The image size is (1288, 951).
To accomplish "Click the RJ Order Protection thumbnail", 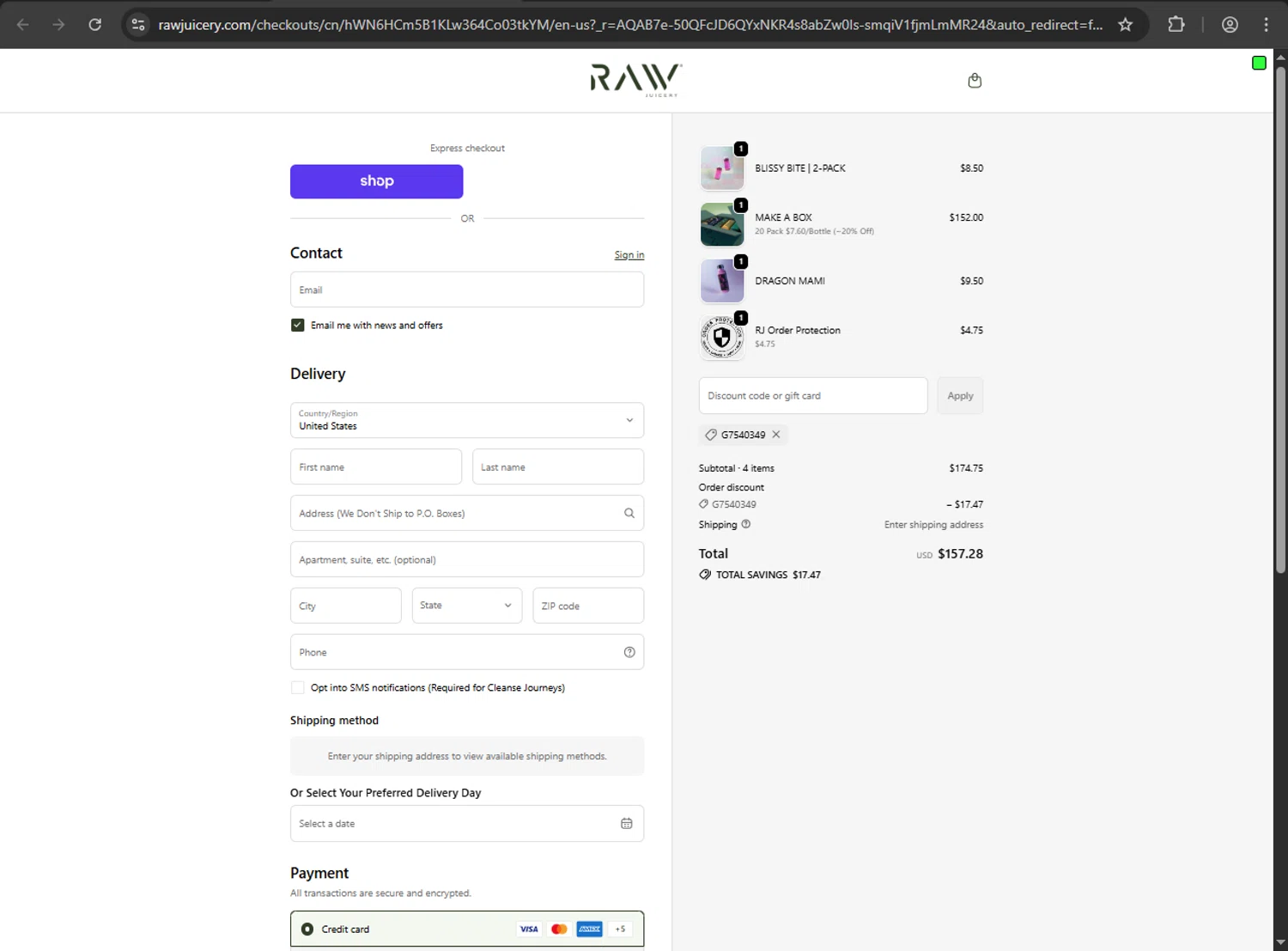I will pos(722,338).
